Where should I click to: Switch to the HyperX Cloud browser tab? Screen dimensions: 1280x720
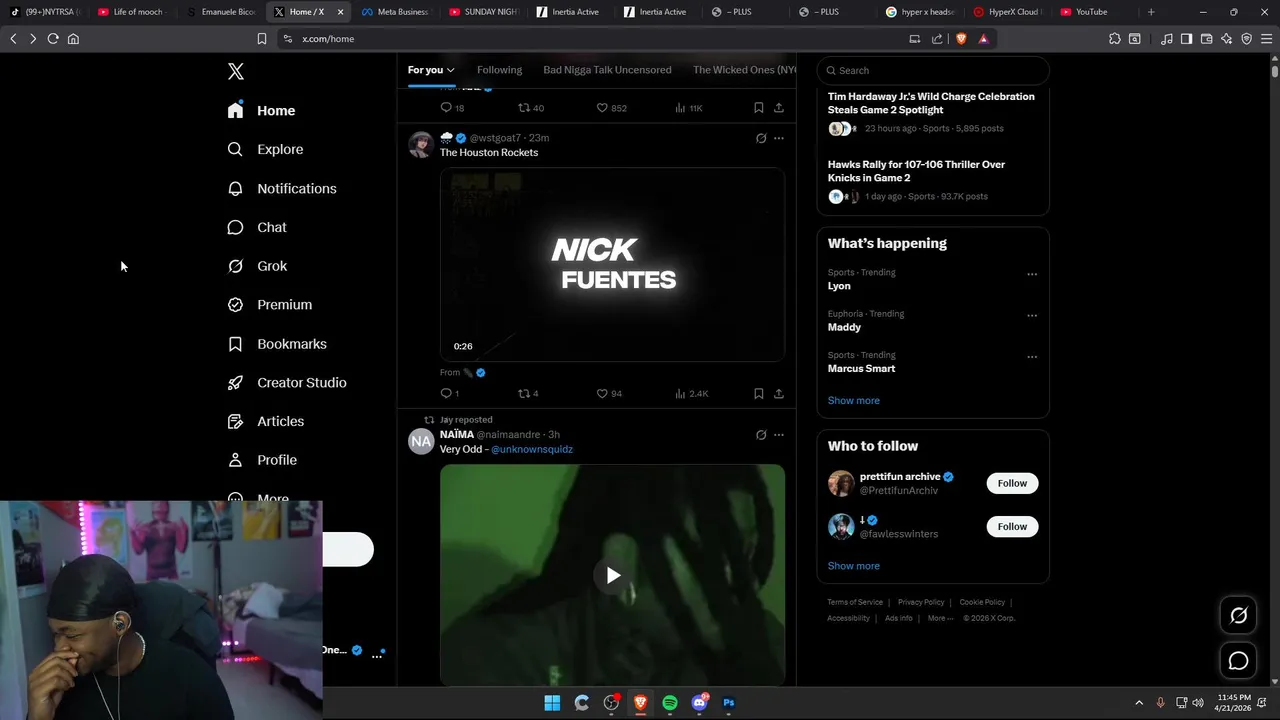click(1008, 12)
